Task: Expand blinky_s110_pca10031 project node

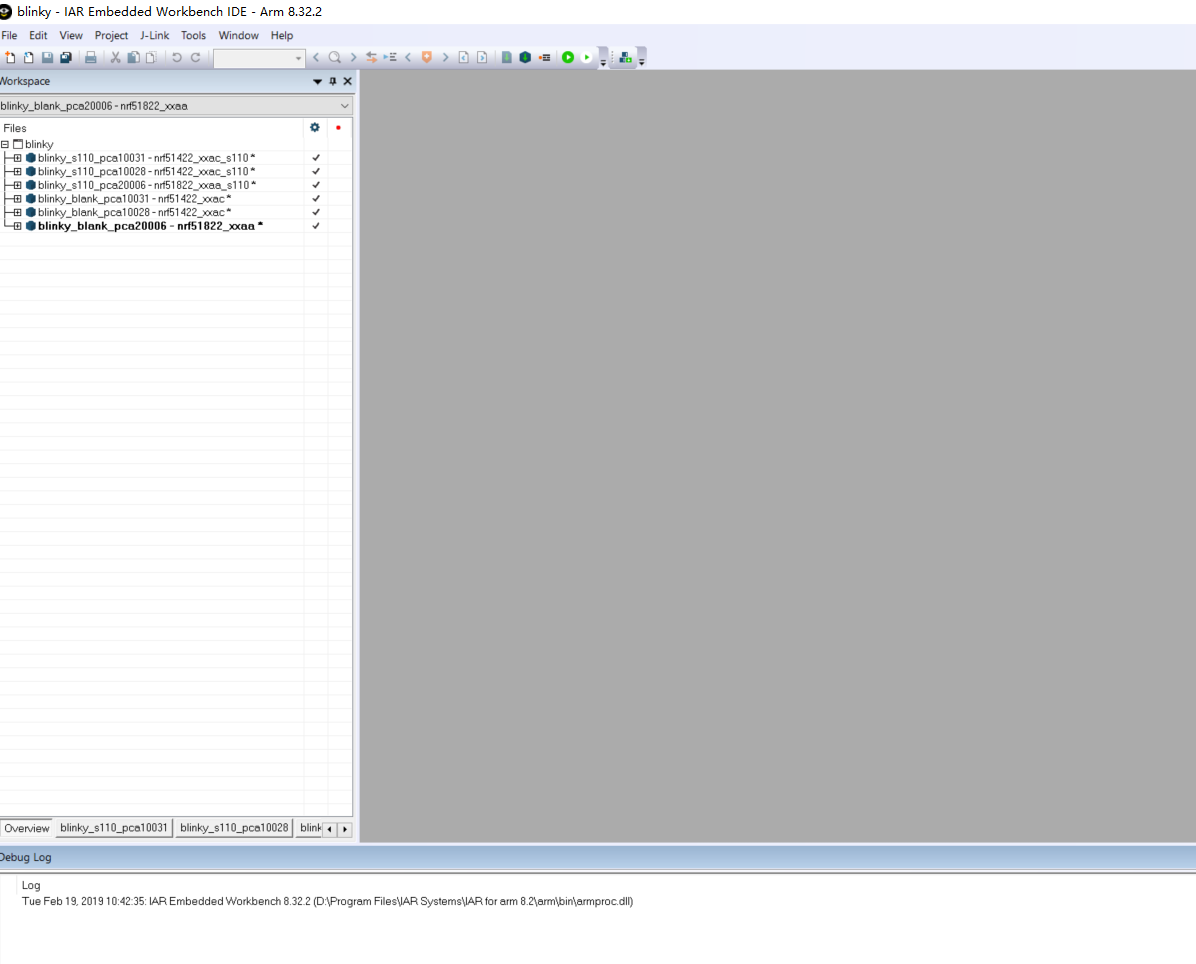Action: coord(18,158)
